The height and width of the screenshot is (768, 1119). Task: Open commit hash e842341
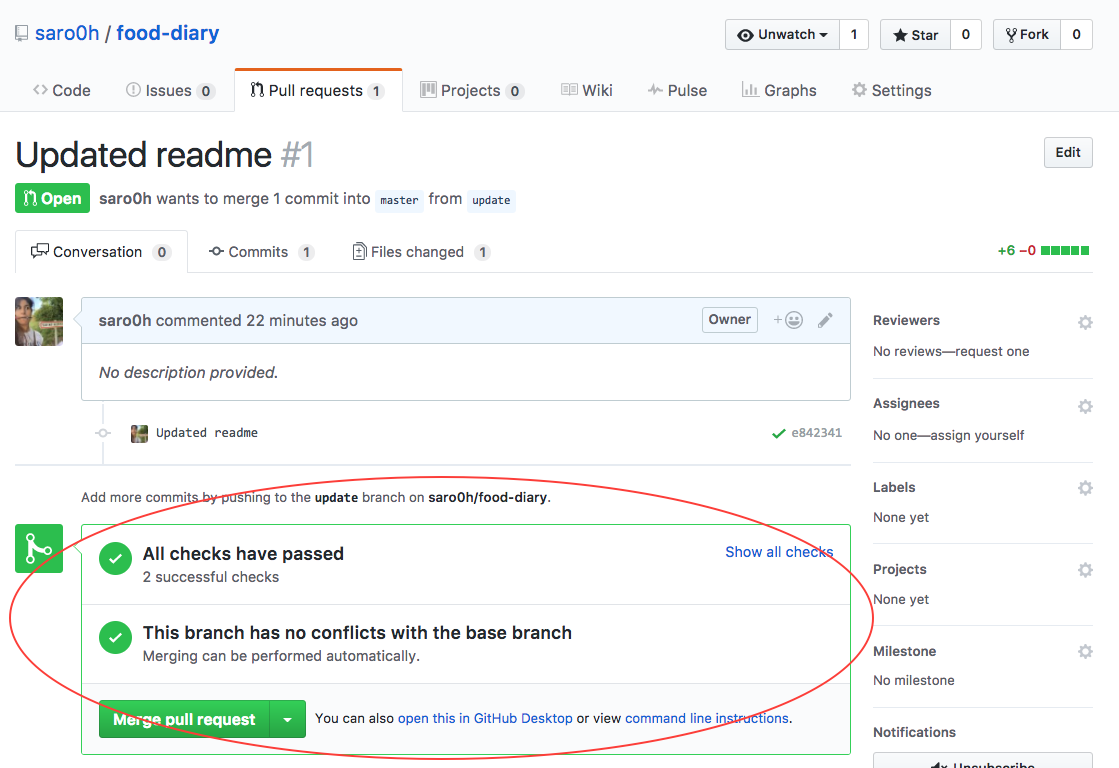pos(816,433)
